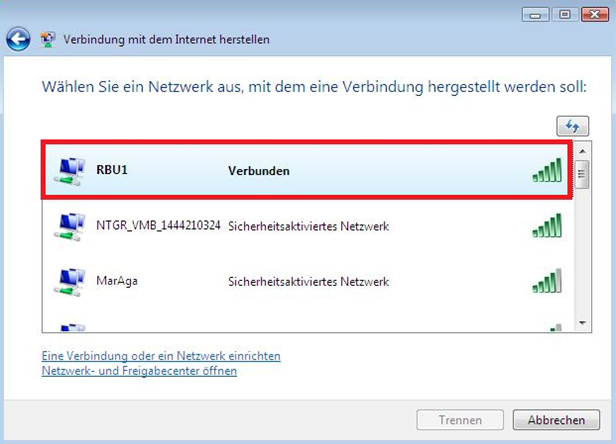Screen dimensions: 616x444
Task: Select the RBU1 network name
Action: pyautogui.click(x=112, y=170)
